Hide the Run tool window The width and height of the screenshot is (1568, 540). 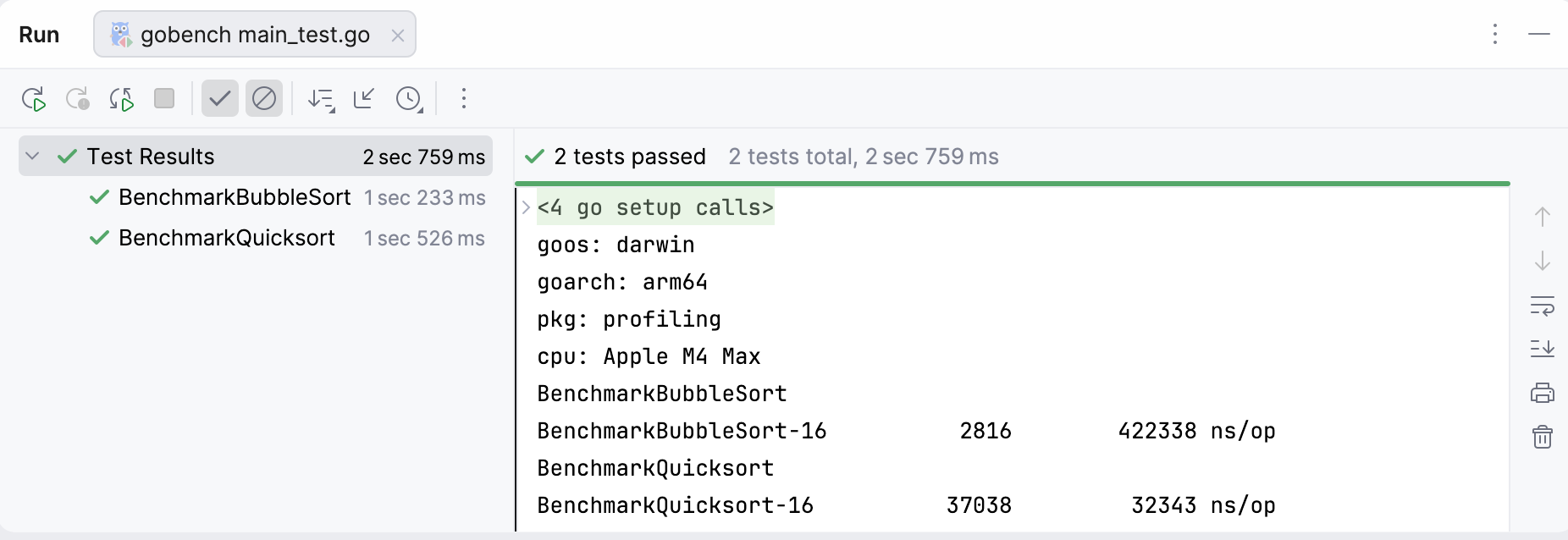(1539, 34)
